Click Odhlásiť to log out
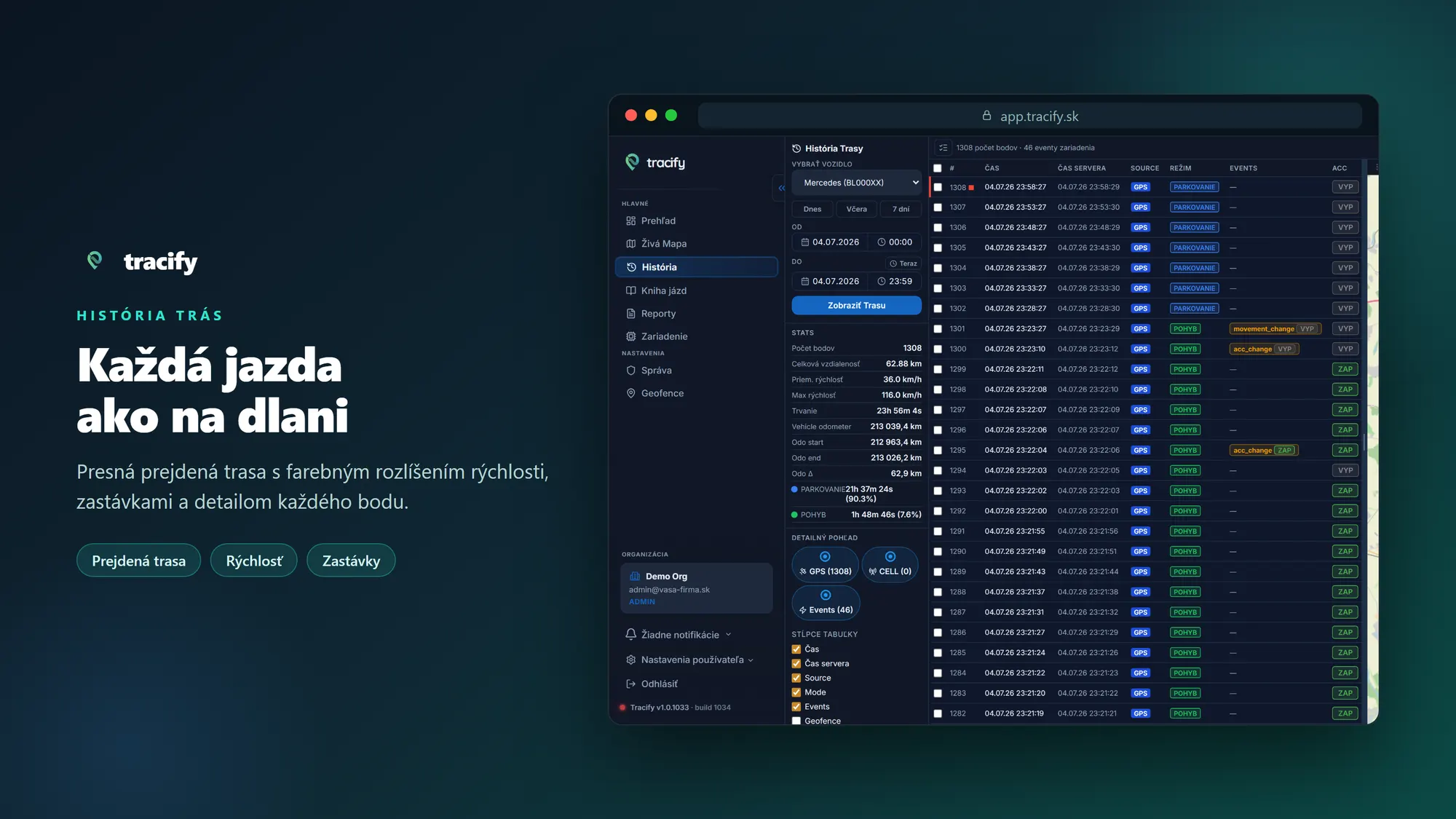1456x819 pixels. (x=652, y=684)
